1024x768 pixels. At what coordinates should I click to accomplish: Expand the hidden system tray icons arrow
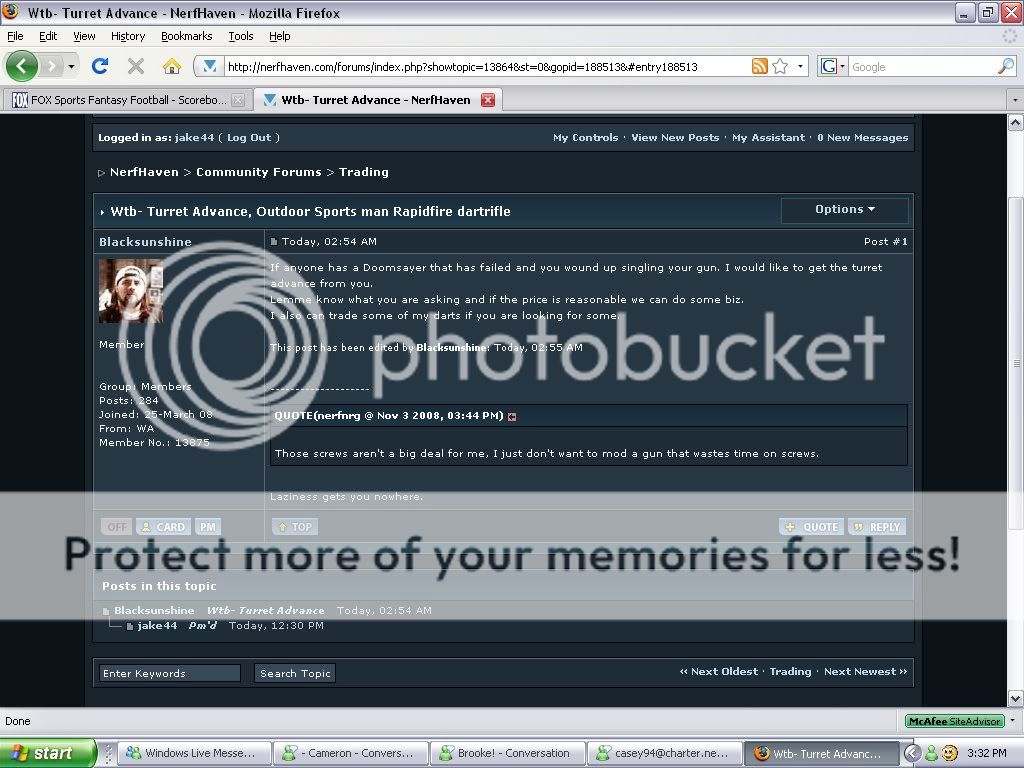[912, 753]
